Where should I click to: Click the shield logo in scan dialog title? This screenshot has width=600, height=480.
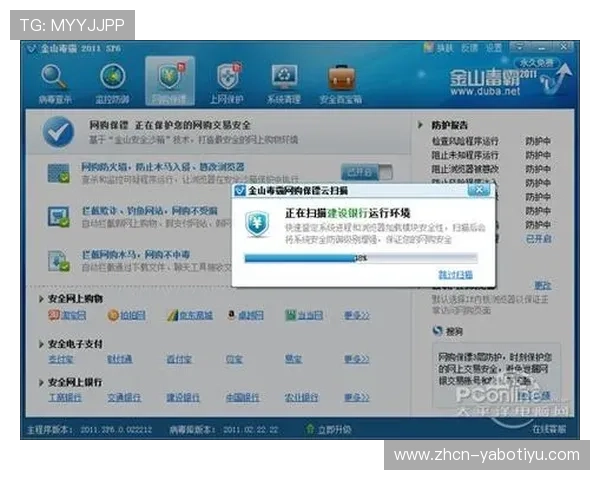240,190
